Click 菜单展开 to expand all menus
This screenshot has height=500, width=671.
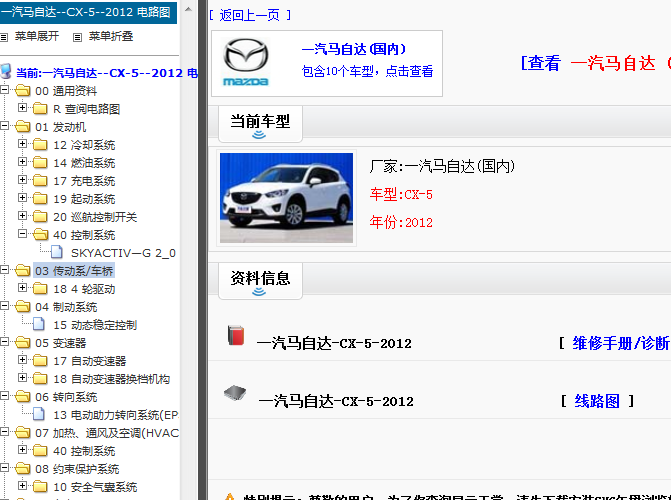pos(37,36)
